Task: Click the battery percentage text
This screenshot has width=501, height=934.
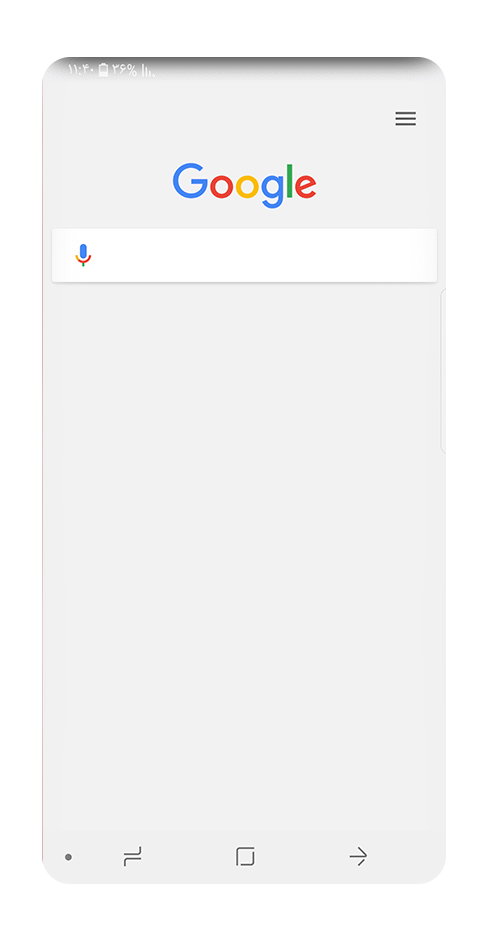Action: [125, 70]
